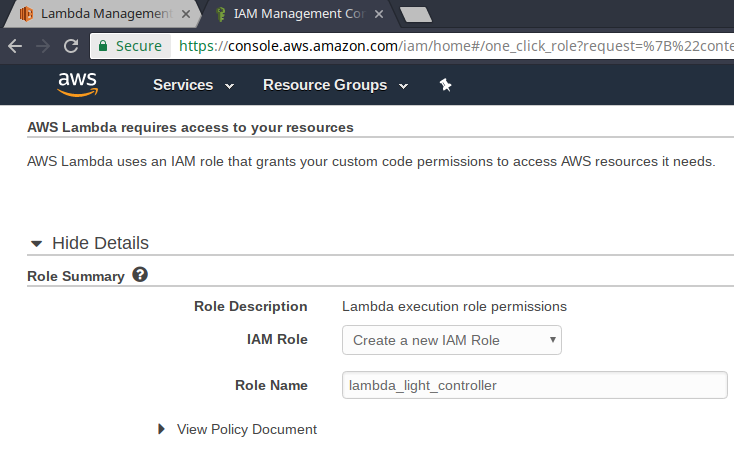The height and width of the screenshot is (451, 734).
Task: Click the View Policy Document link
Action: pos(247,429)
